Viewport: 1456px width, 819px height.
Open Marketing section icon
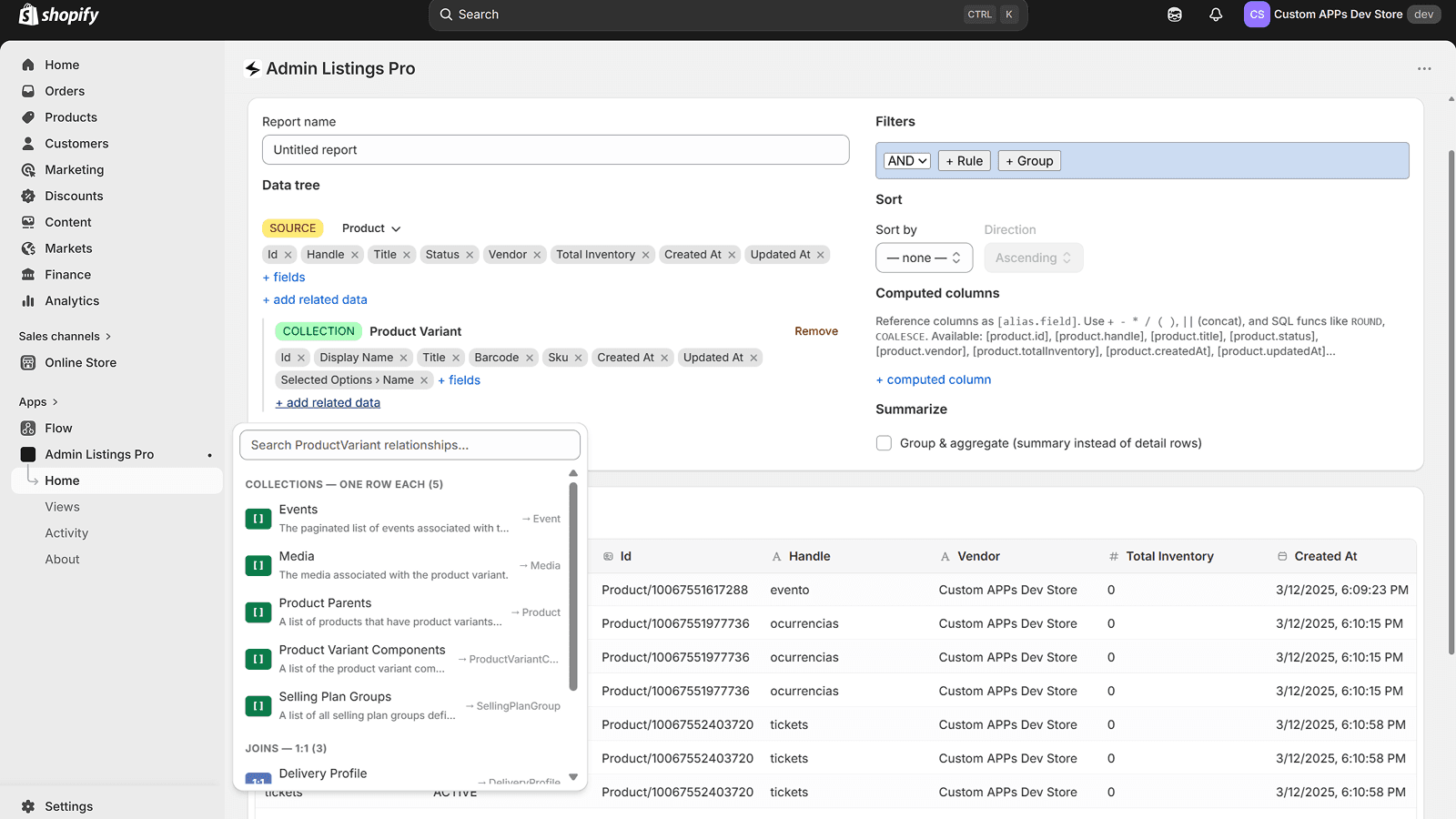(28, 170)
